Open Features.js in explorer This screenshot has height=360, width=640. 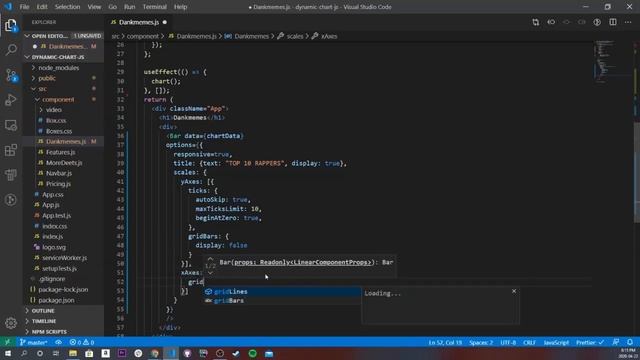coord(60,152)
